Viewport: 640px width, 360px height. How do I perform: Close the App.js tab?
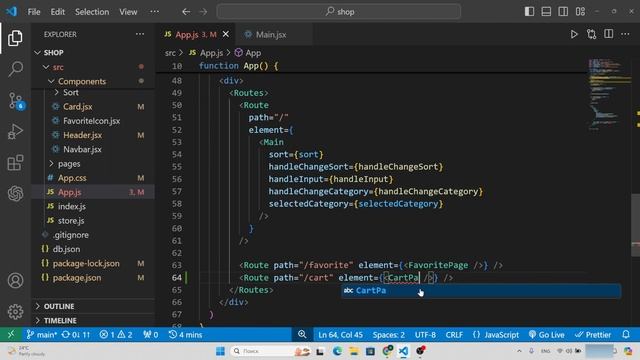pyautogui.click(x=226, y=35)
